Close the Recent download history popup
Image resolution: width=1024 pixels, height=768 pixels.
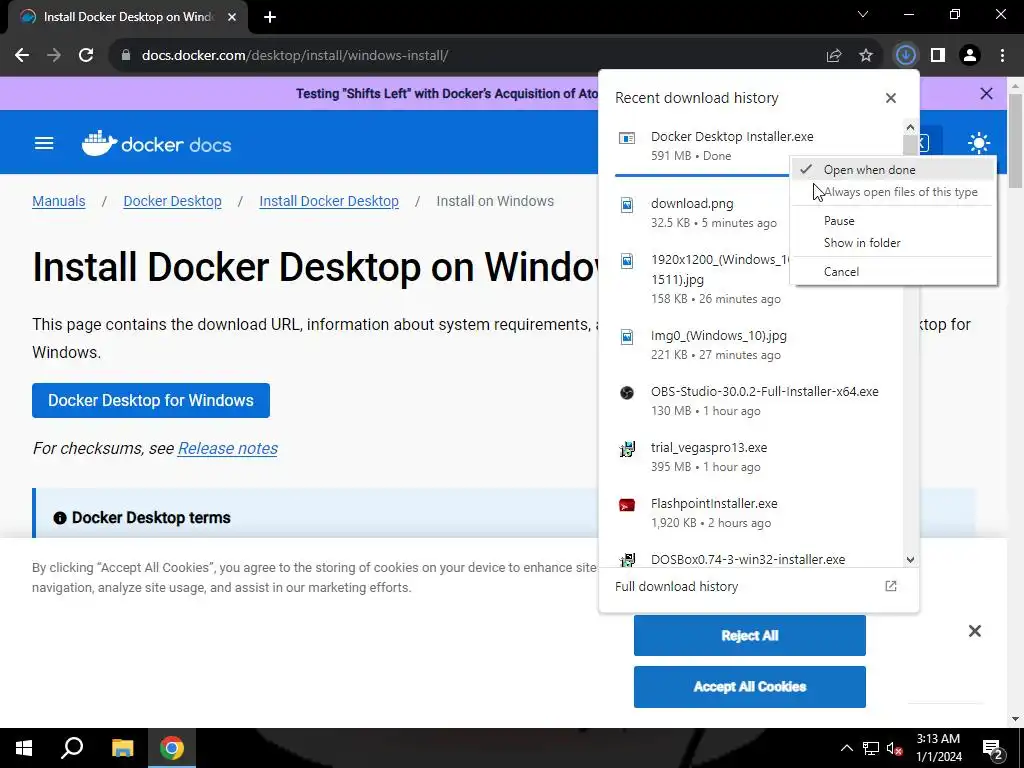[x=891, y=98]
